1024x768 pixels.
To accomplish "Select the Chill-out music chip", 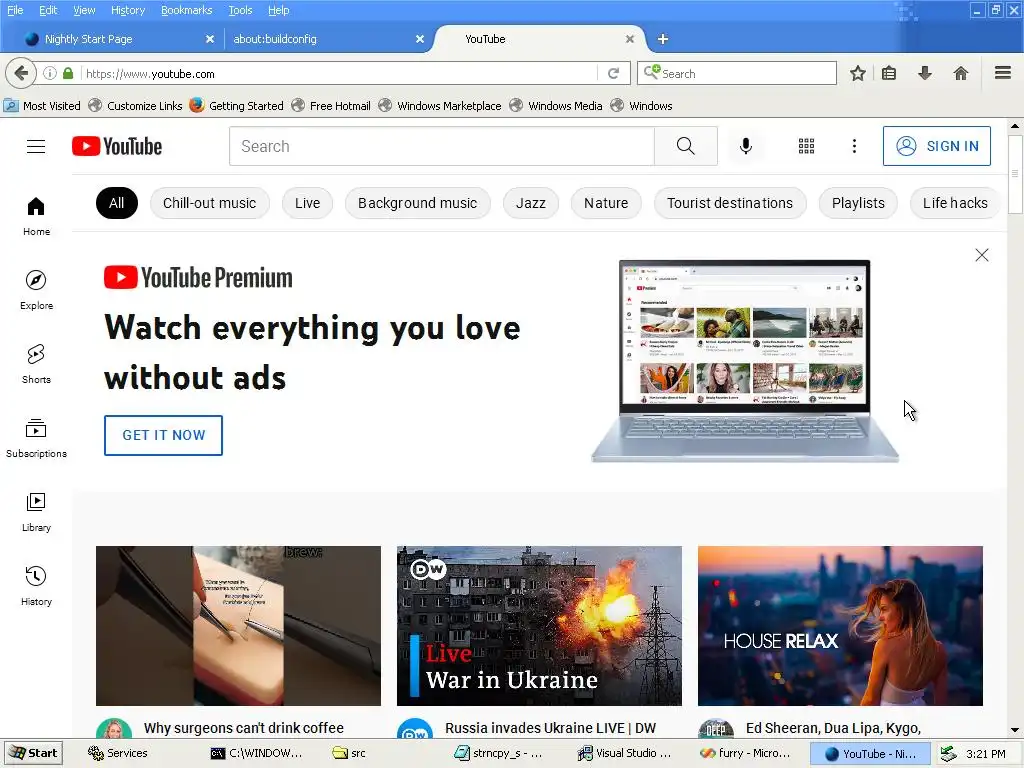I will click(210, 203).
